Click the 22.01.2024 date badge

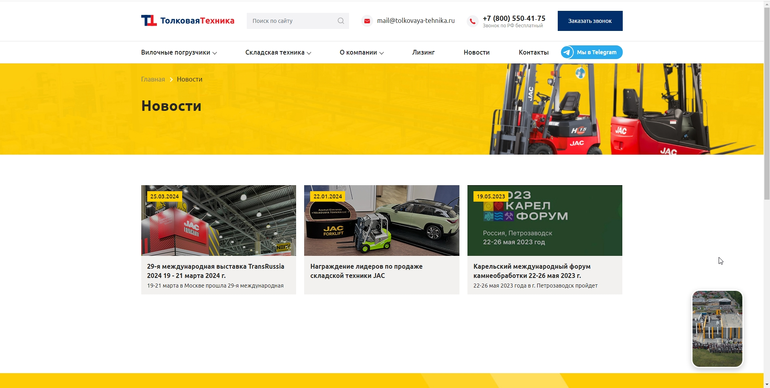328,196
